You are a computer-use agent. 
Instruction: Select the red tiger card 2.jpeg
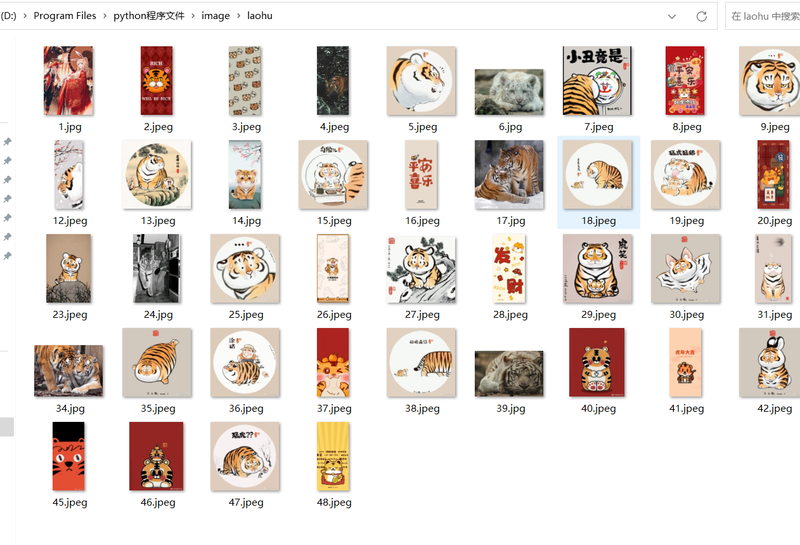click(x=157, y=81)
